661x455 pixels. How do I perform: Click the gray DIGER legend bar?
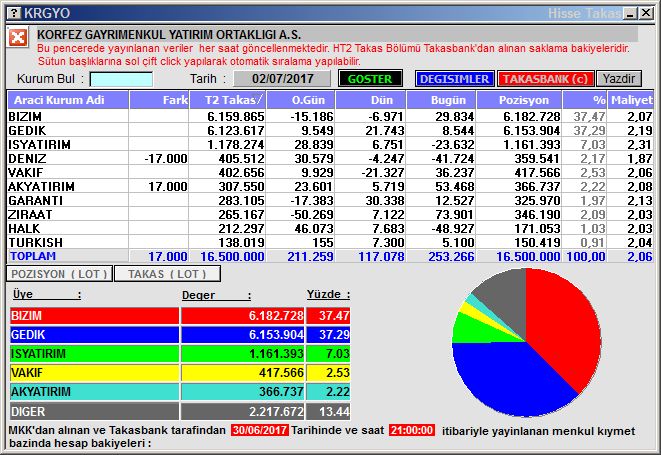pos(94,411)
